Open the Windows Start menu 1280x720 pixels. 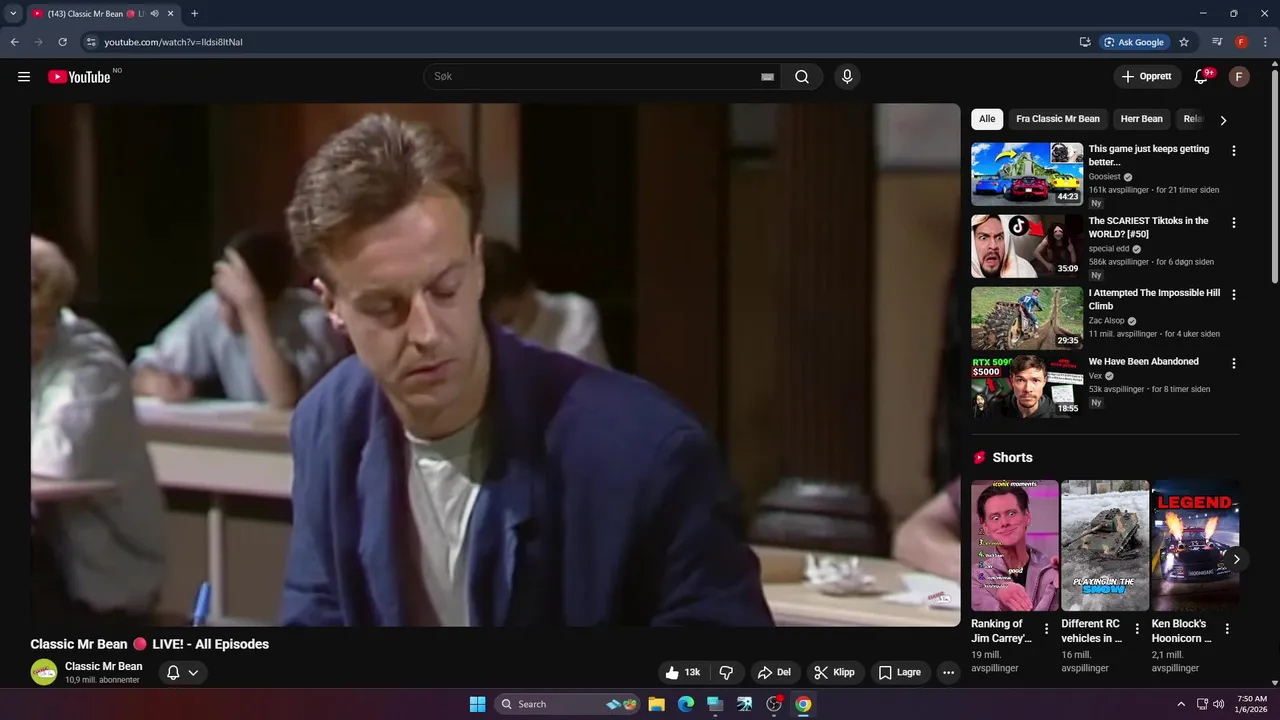(x=478, y=704)
